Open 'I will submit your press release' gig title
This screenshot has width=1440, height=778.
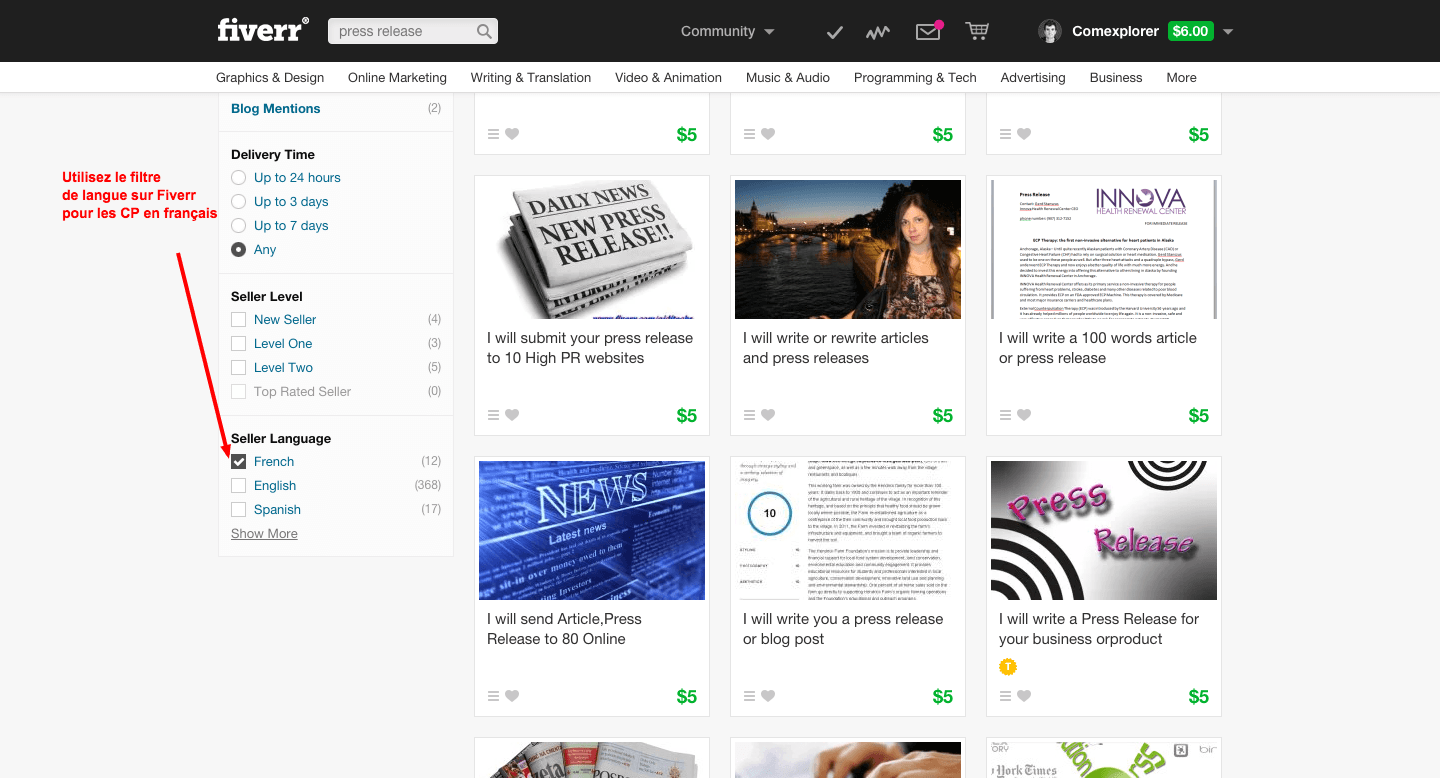pyautogui.click(x=590, y=348)
